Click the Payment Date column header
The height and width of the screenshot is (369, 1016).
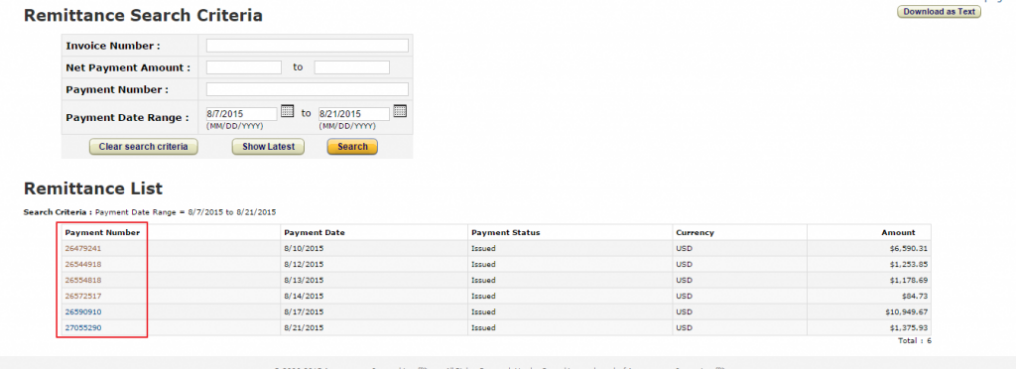(314, 232)
